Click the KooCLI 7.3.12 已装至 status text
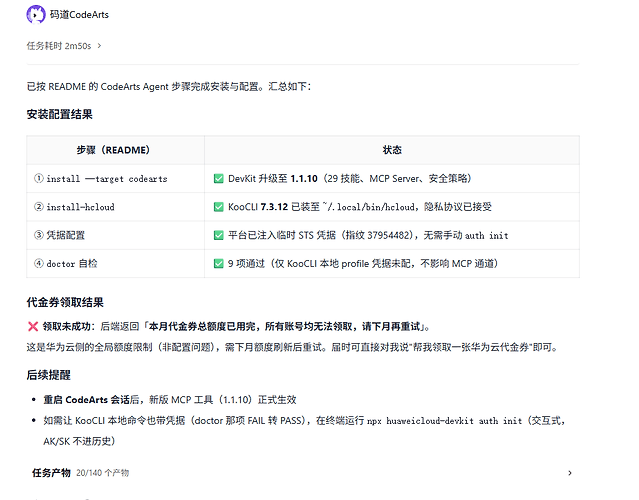The width and height of the screenshot is (639, 500). (359, 207)
